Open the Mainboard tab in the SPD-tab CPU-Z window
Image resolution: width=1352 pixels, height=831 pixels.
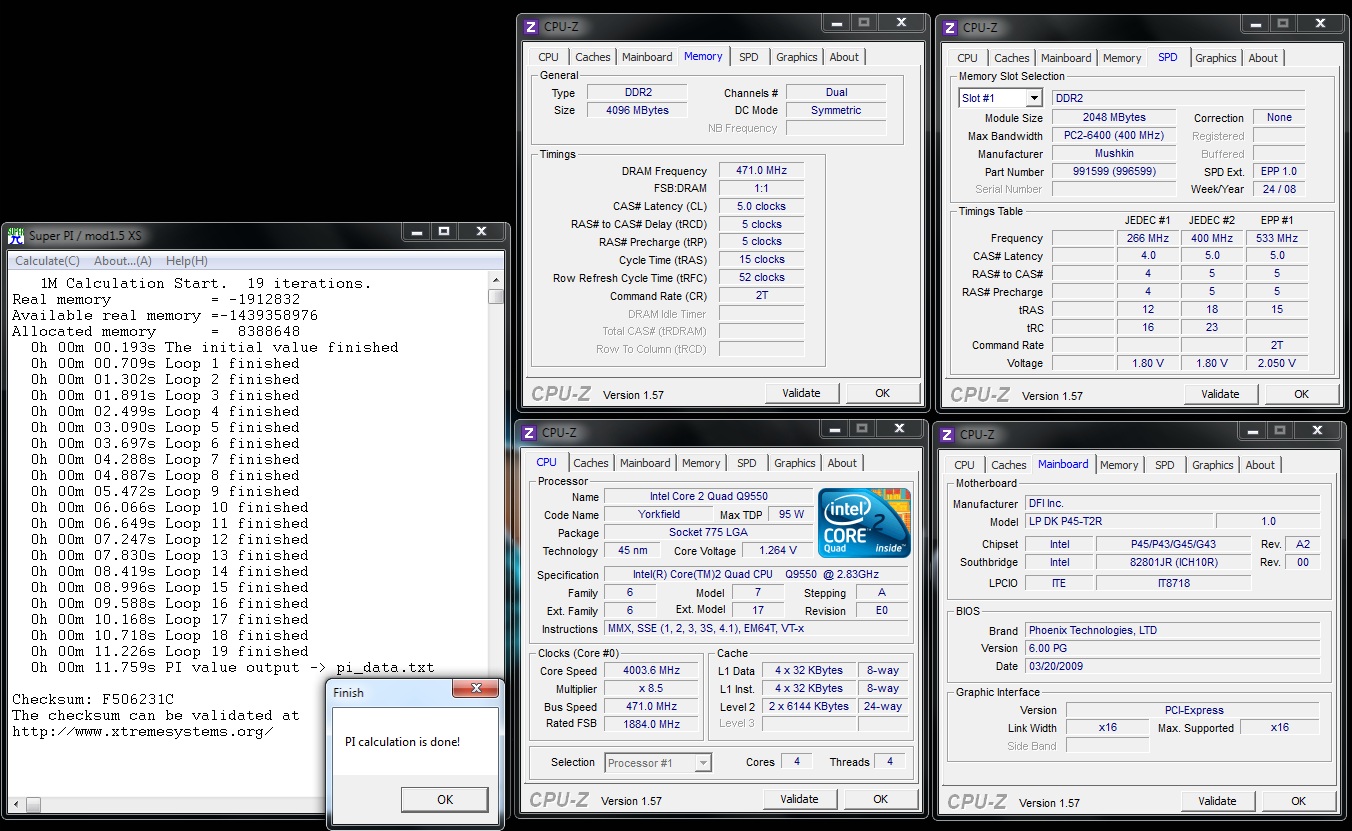point(1066,58)
